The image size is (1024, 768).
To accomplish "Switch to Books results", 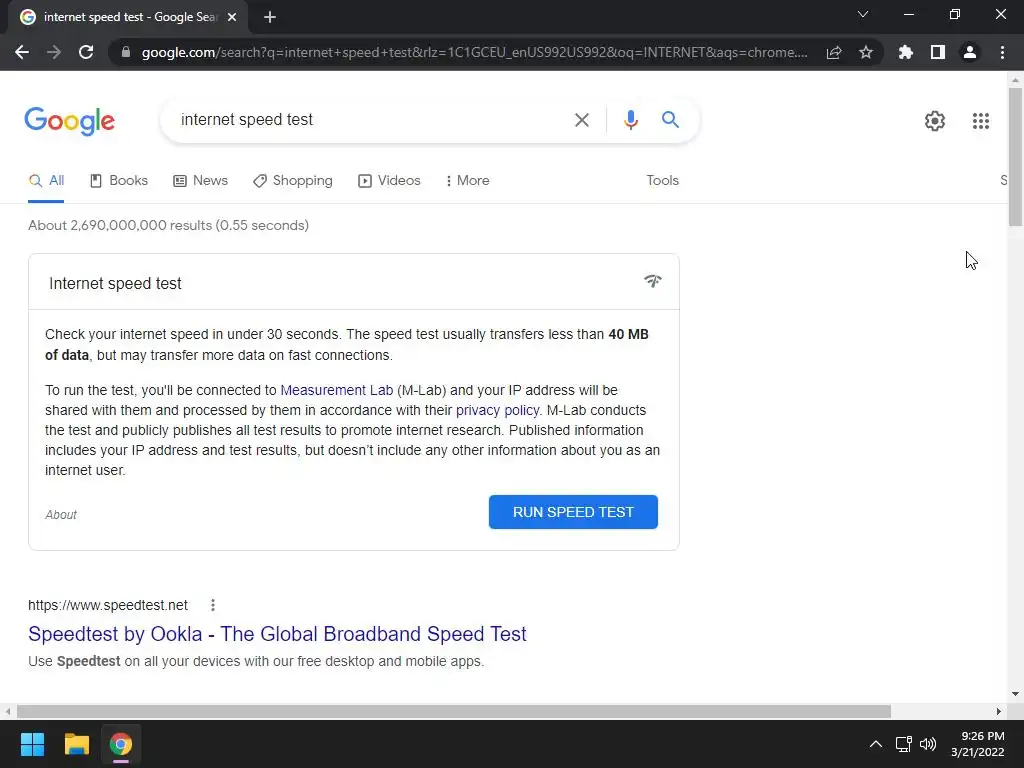I will (x=119, y=181).
